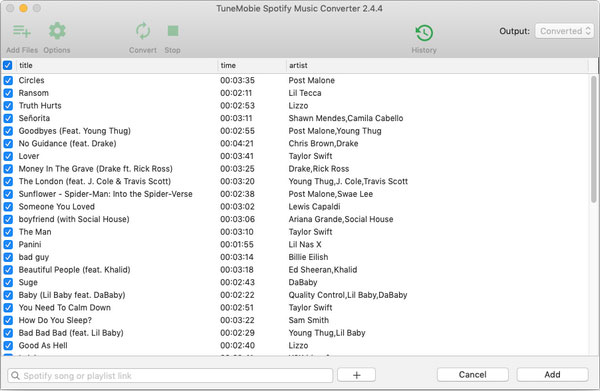Click artist Lewis Capaldi
Viewport: 600px width, 391px height.
[314, 207]
